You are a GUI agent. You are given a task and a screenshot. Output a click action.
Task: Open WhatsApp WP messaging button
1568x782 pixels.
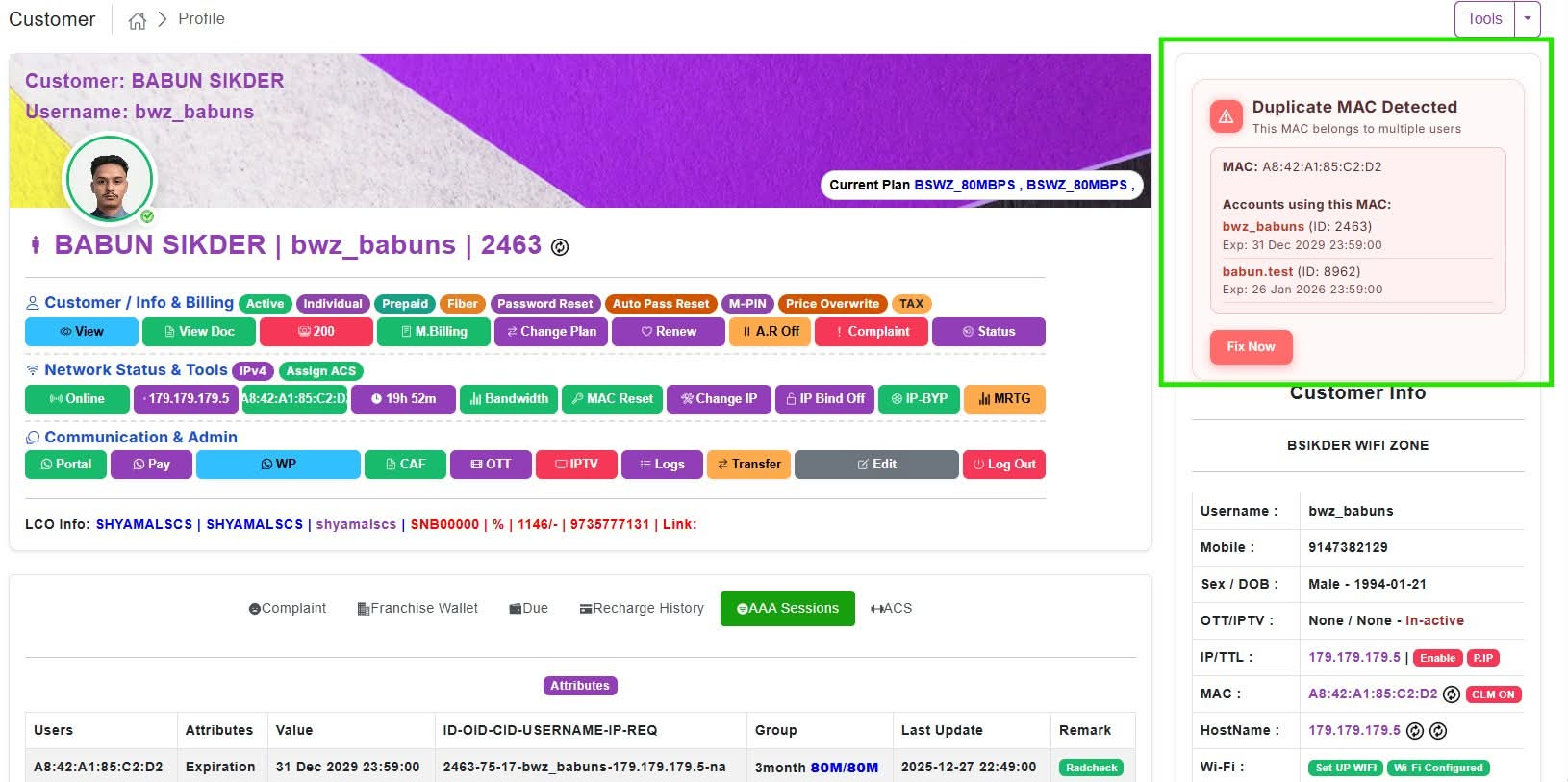pyautogui.click(x=278, y=465)
